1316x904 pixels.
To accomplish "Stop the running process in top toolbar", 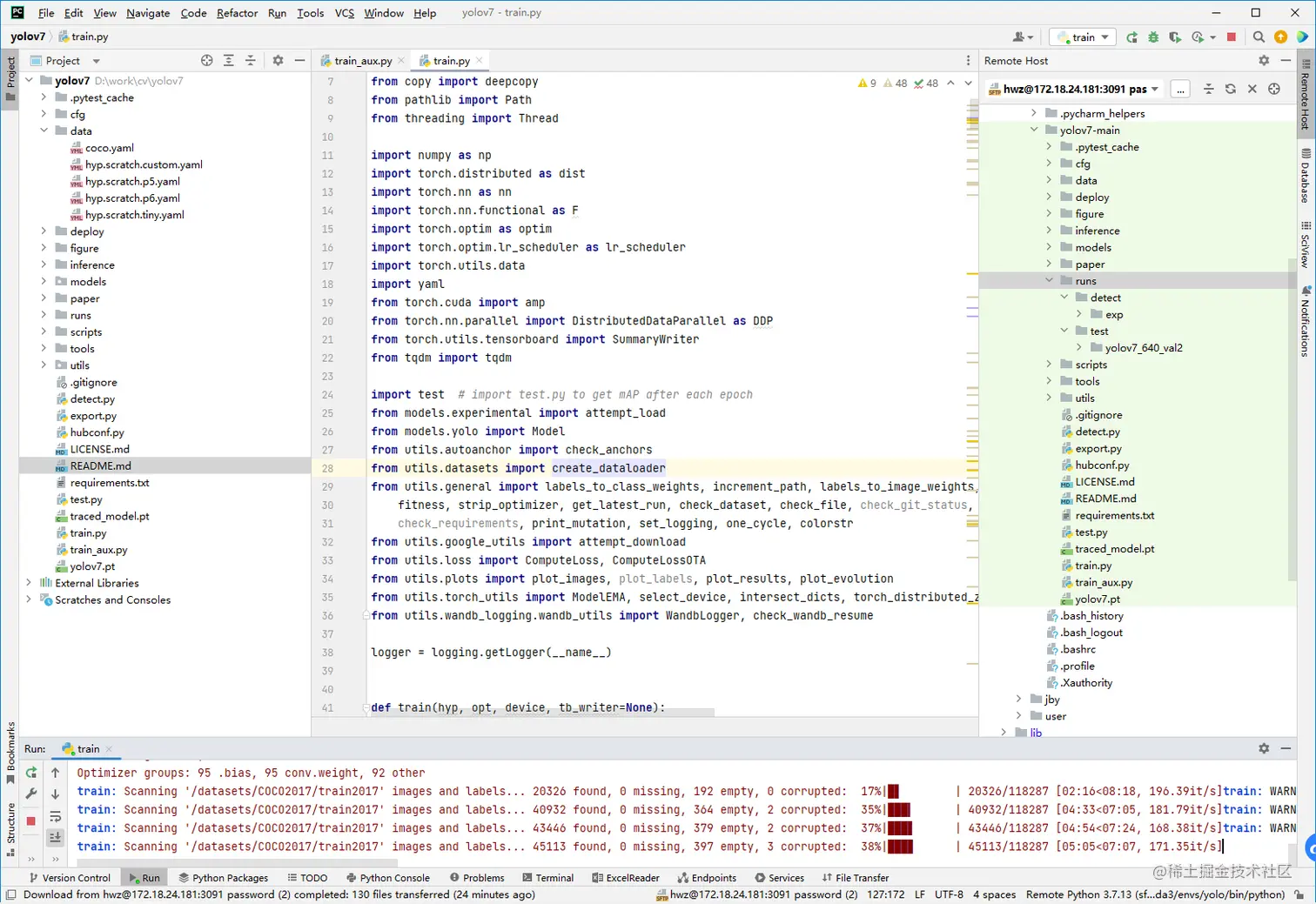I will tap(1231, 37).
